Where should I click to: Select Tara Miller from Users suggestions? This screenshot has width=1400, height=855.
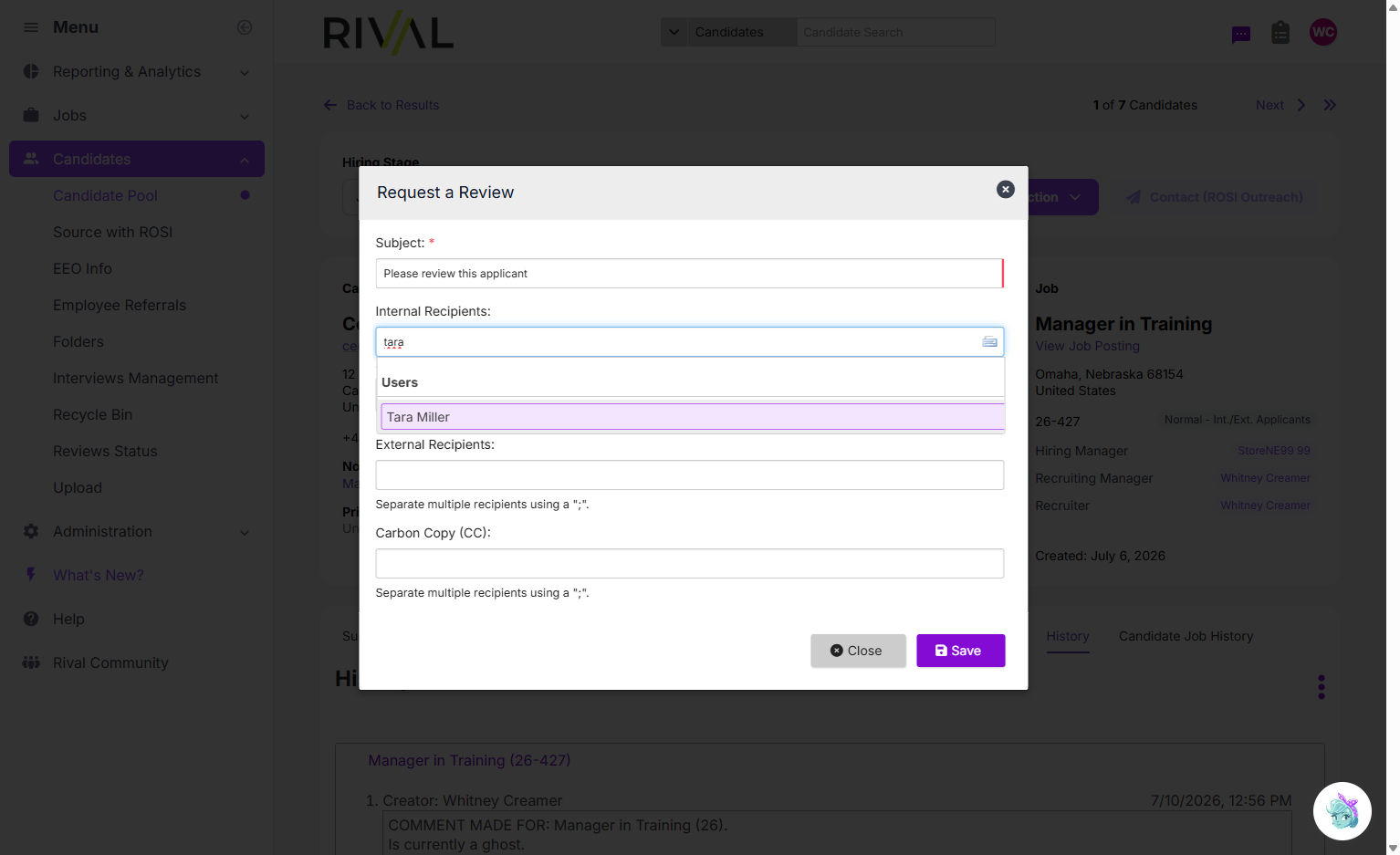(x=693, y=417)
